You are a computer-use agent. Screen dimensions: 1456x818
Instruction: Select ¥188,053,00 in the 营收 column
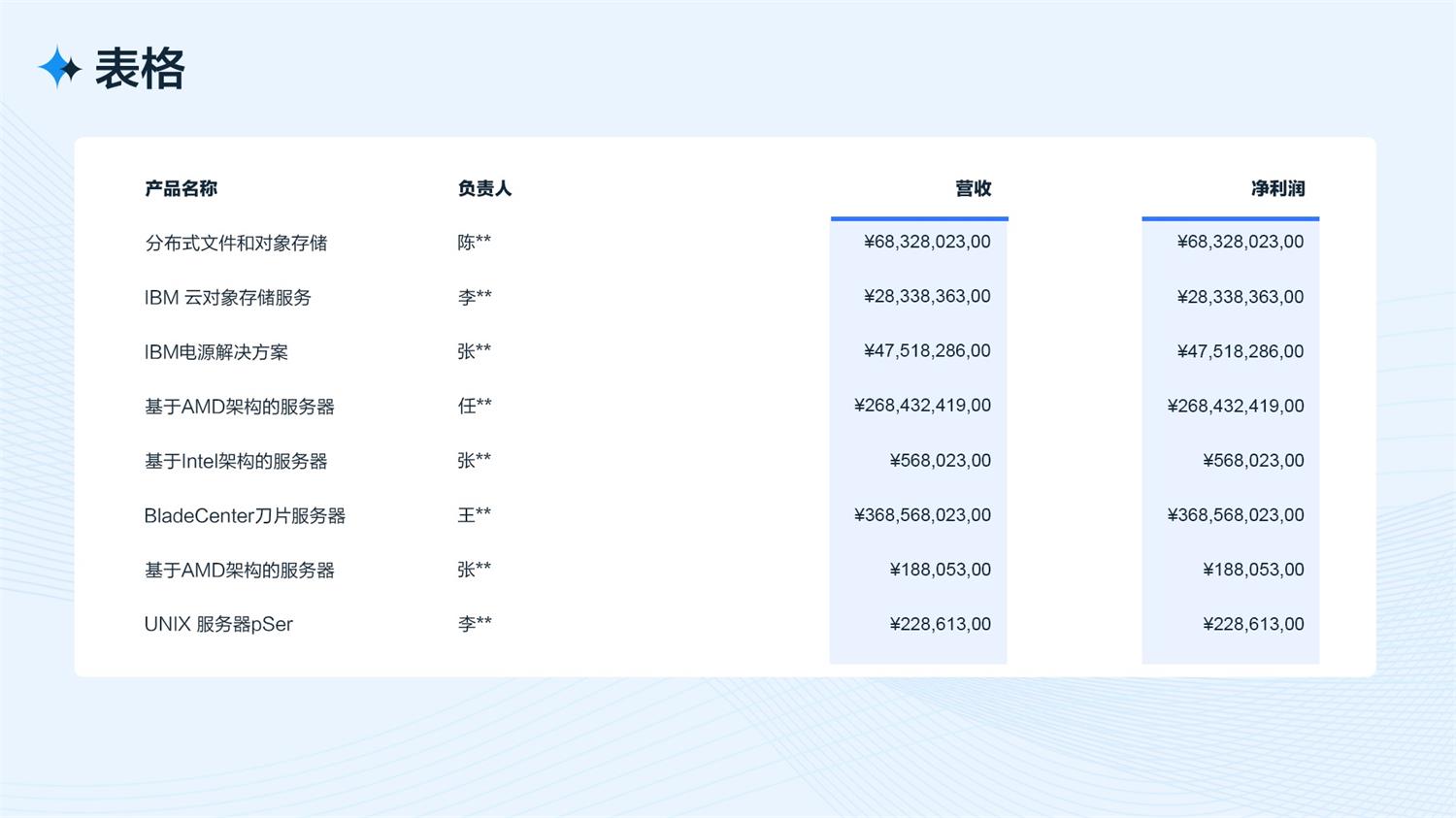(941, 570)
